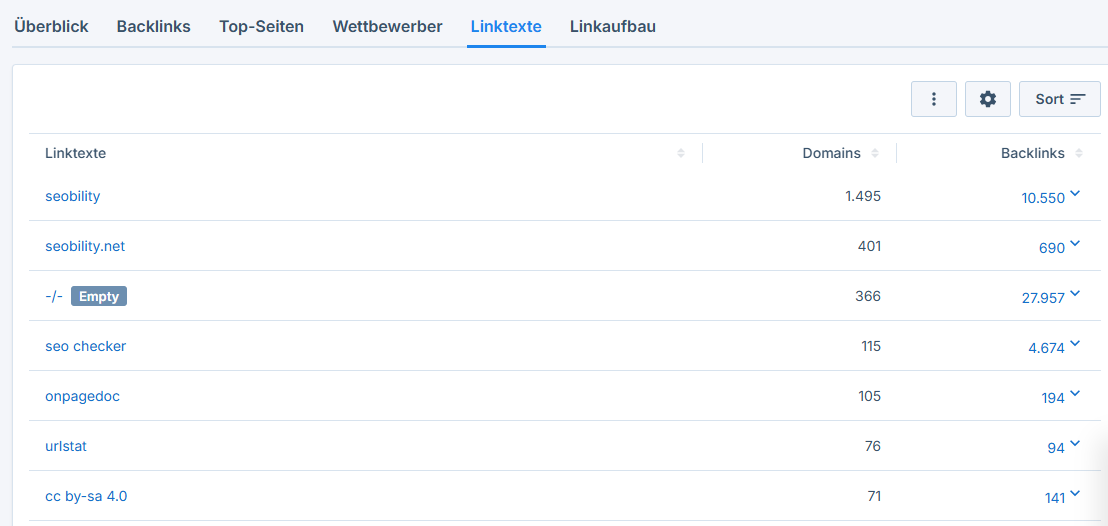This screenshot has height=526, width=1108.
Task: Click the -/- empty link text
Action: click(54, 296)
